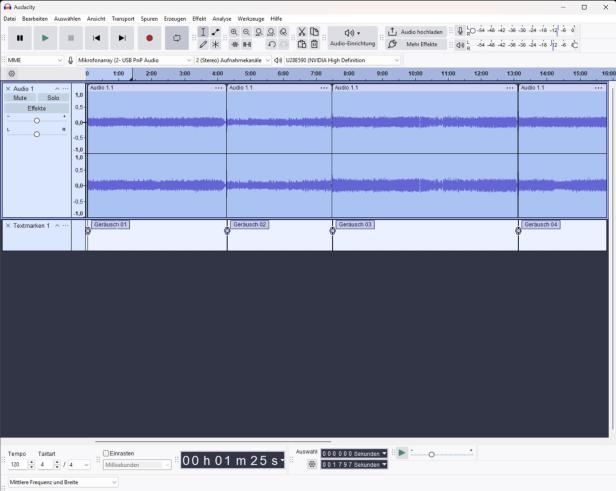Enable the Einrasten snapping checkbox
Image resolution: width=616 pixels, height=491 pixels.
pyautogui.click(x=106, y=453)
